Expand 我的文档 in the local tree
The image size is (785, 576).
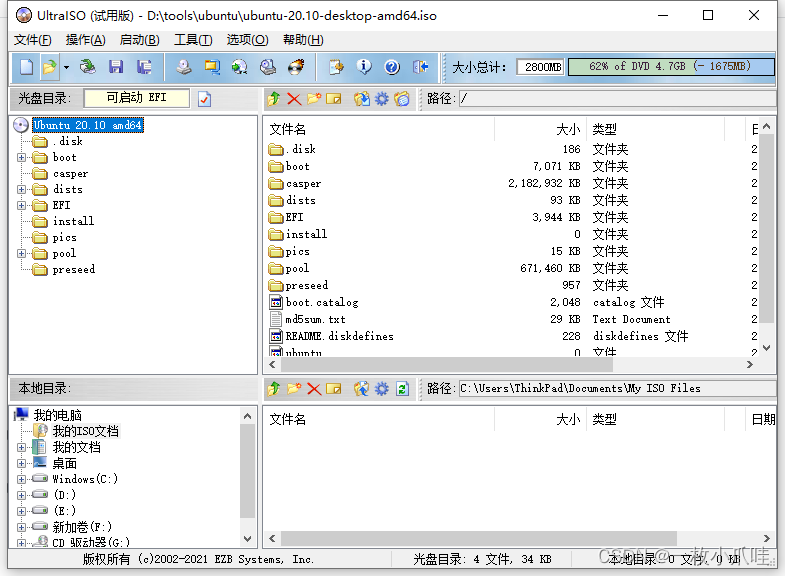(x=22, y=447)
